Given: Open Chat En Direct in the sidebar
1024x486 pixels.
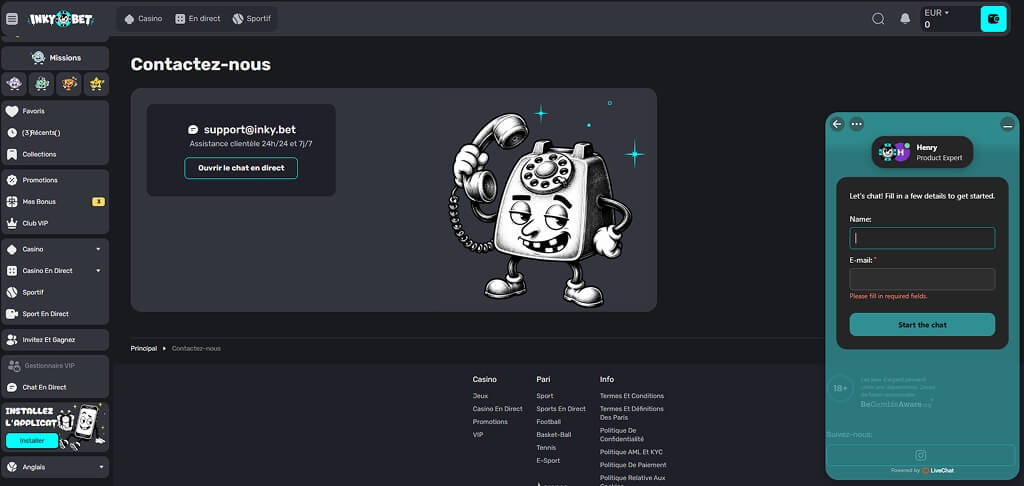Looking at the screenshot, I should (55, 387).
